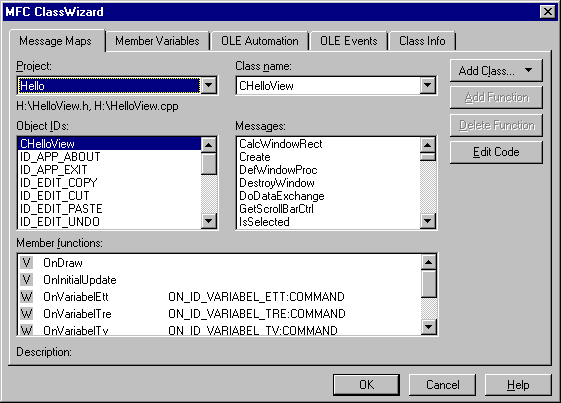Click the W icon beside OnVariabelTre
Image resolution: width=561 pixels, height=403 pixels.
(26, 314)
